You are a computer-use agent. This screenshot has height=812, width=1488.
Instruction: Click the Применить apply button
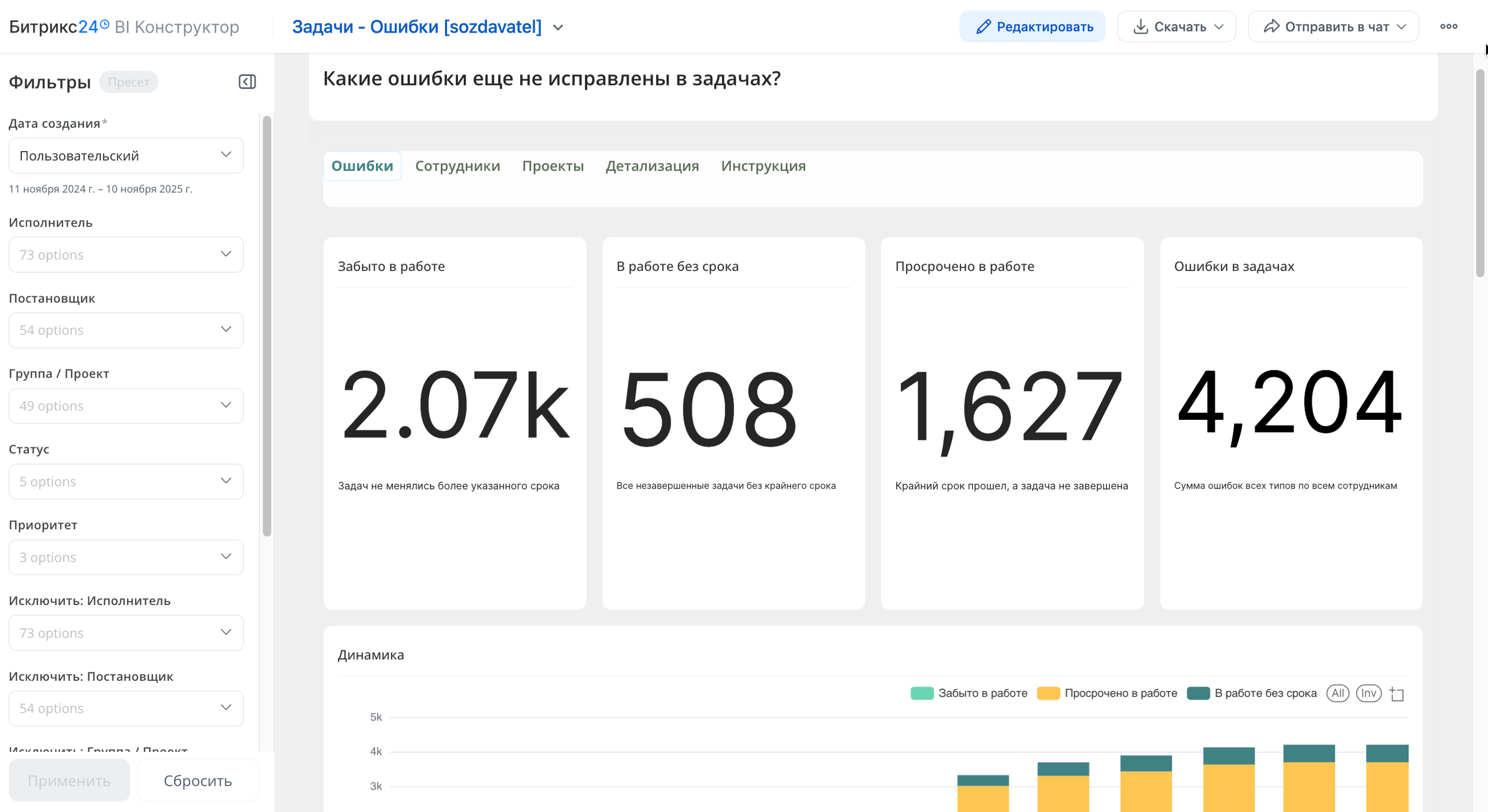coord(70,781)
